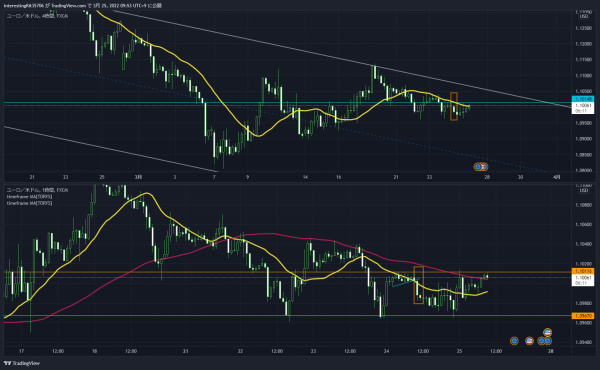Image resolution: width=600 pixels, height=370 pixels.
Task: Click the USD currency label on upper price axis
Action: click(584, 16)
